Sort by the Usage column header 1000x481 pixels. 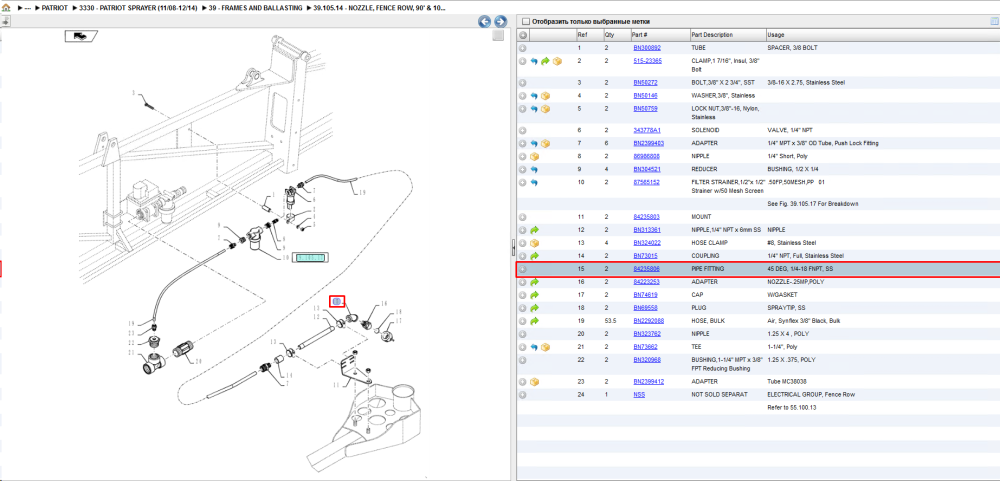(883, 35)
